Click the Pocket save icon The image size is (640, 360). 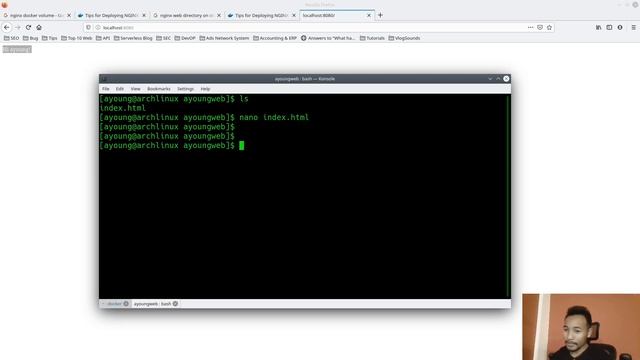[540, 27]
